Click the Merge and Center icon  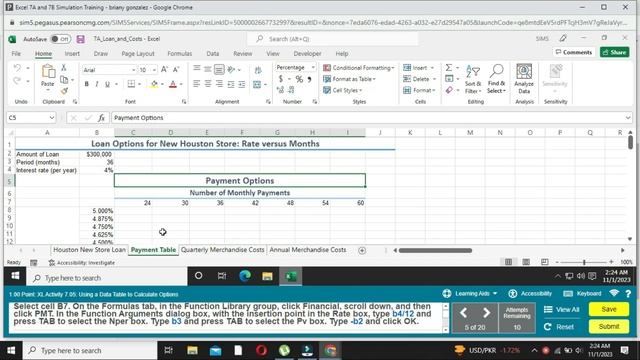pyautogui.click(x=257, y=84)
